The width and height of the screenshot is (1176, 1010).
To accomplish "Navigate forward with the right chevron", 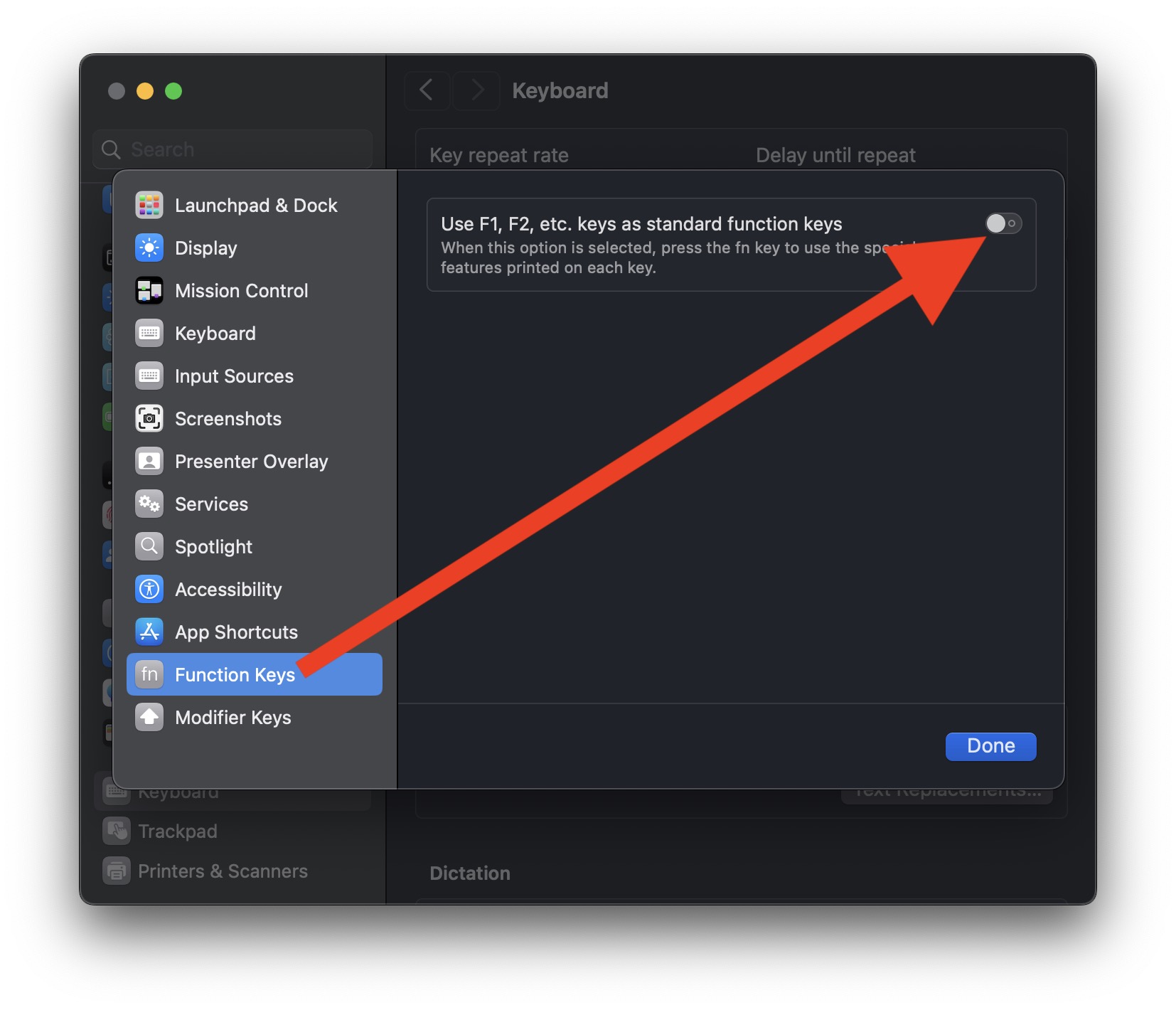I will [476, 90].
